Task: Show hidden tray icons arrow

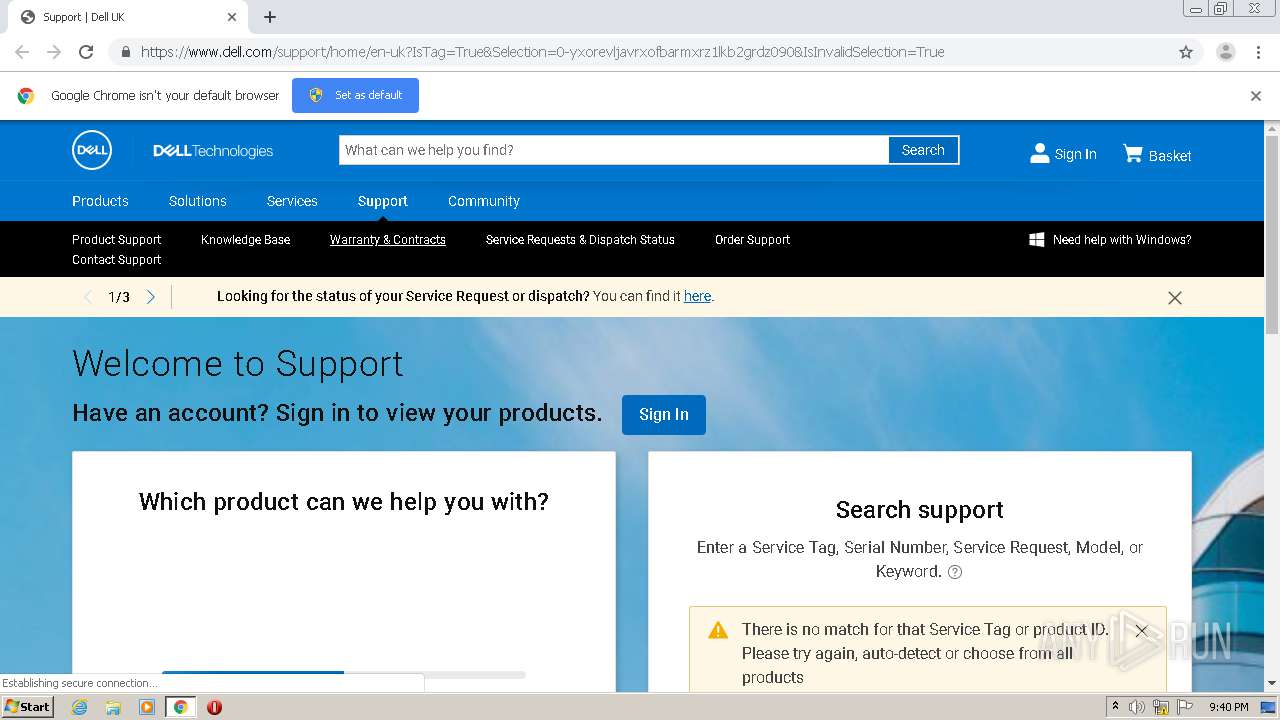Action: tap(1115, 706)
